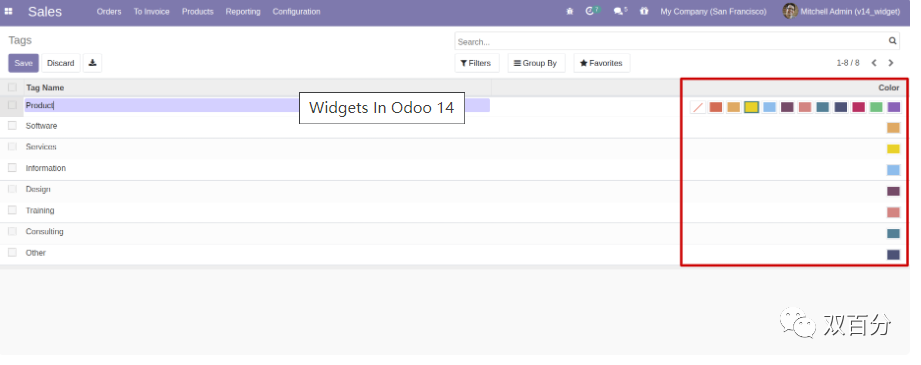Image resolution: width=921 pixels, height=365 pixels.
Task: Check the Software row checkbox
Action: [12, 126]
